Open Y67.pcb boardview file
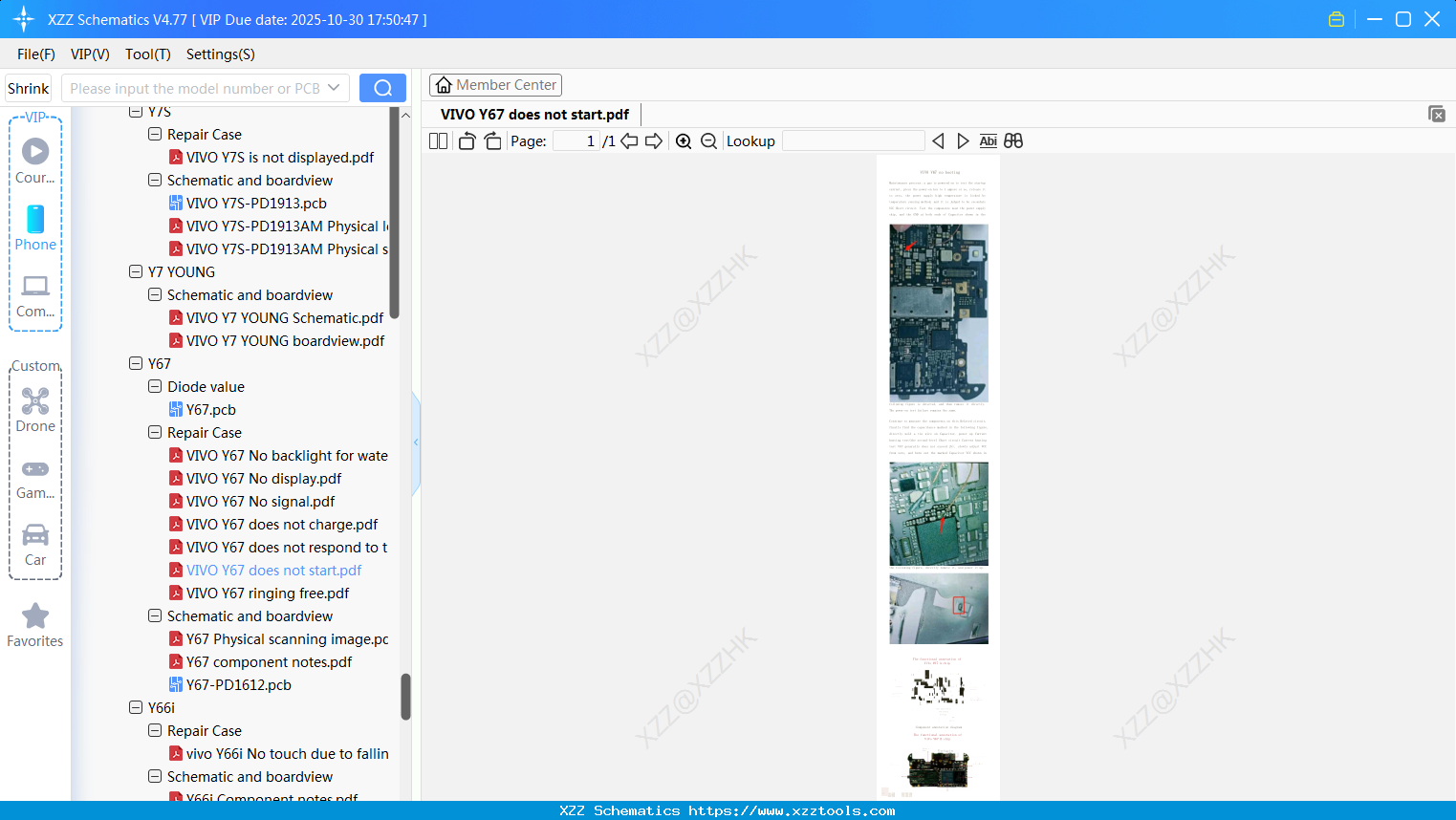Image resolution: width=1456 pixels, height=820 pixels. (211, 409)
